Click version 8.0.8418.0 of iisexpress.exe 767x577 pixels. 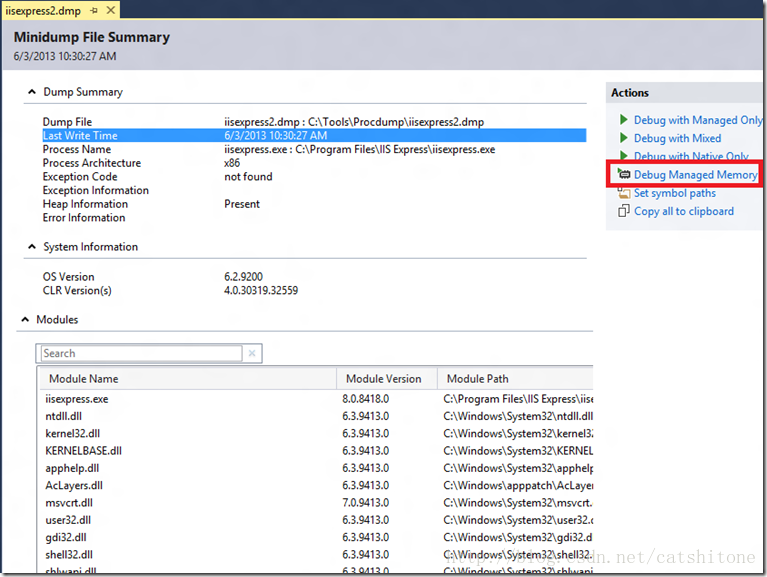365,399
